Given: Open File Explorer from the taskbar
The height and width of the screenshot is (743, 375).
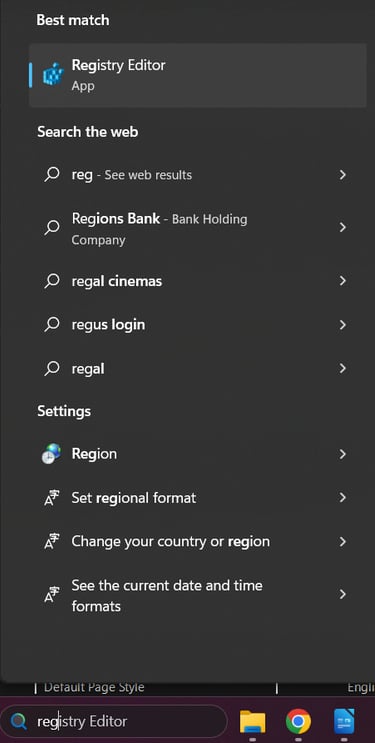Looking at the screenshot, I should pos(252,722).
